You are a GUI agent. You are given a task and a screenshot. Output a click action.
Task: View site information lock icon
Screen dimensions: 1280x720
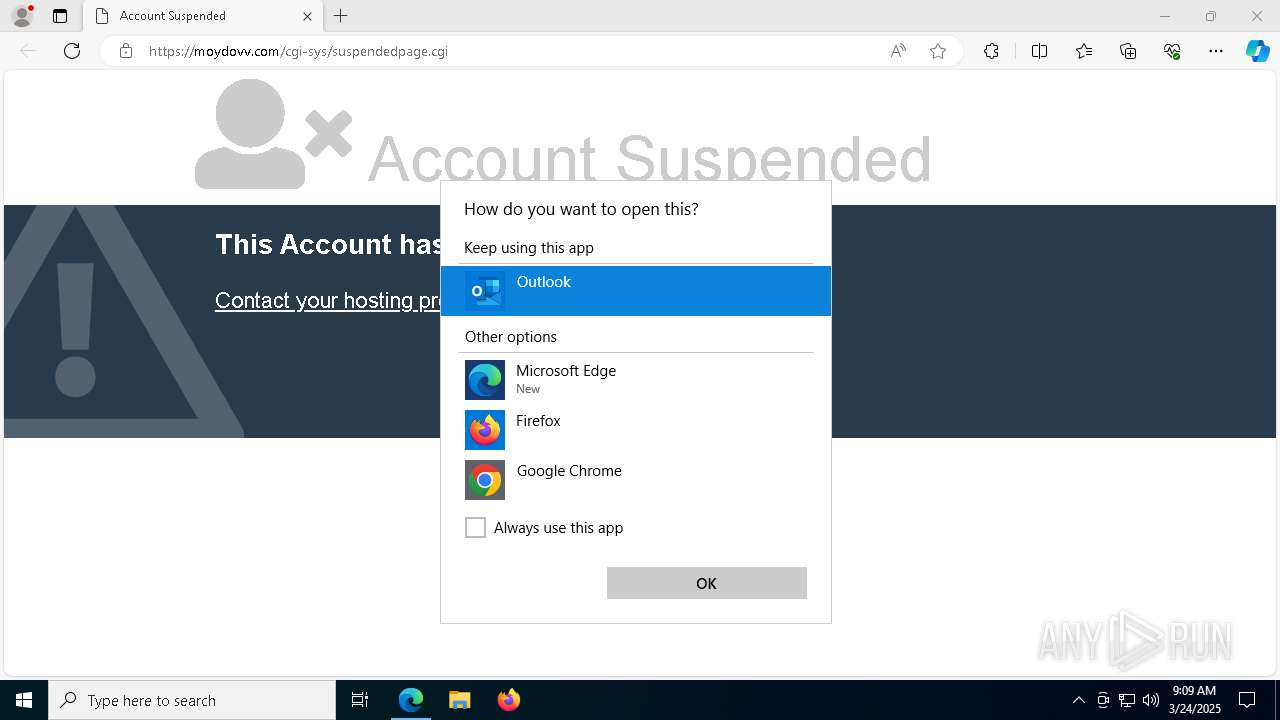tap(126, 51)
